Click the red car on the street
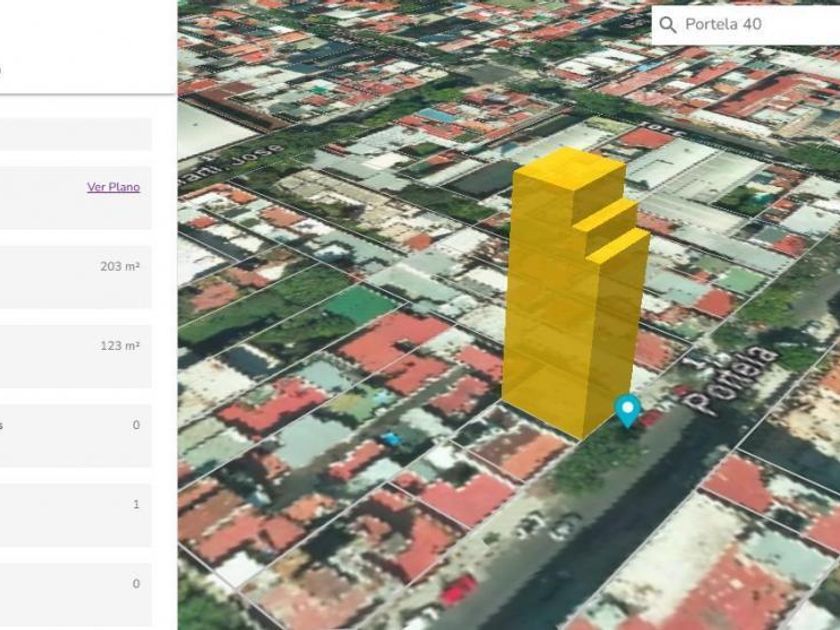Screen dimensions: 840x630 click(458, 590)
